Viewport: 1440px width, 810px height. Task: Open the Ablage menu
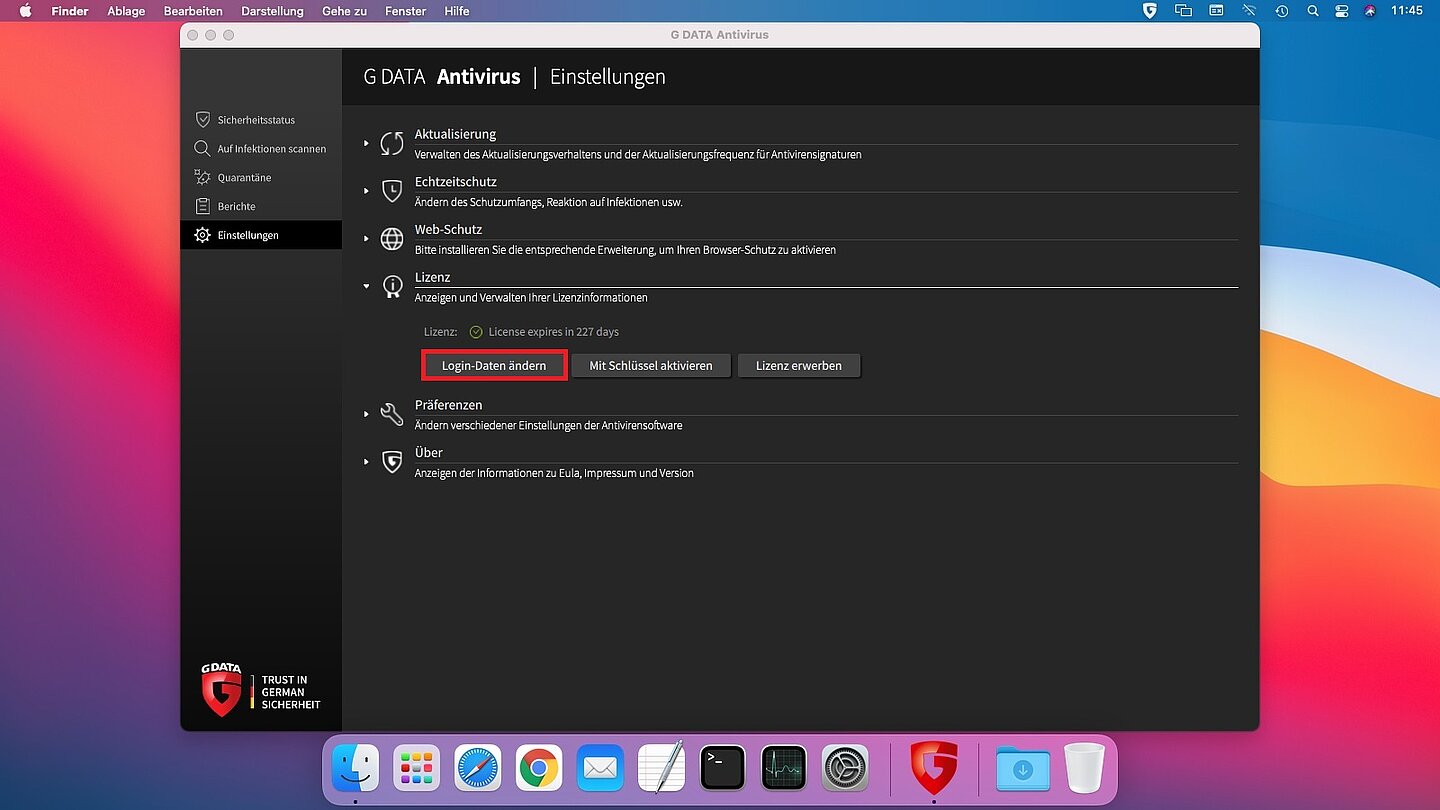pos(126,11)
